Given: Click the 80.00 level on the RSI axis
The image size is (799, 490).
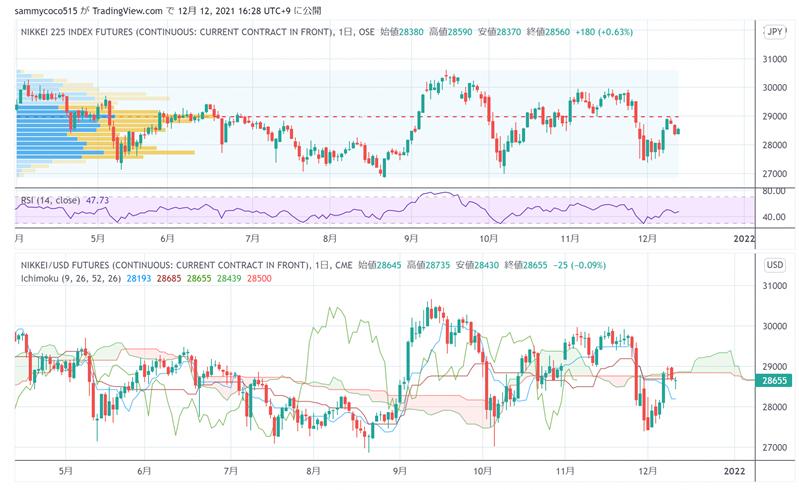Looking at the screenshot, I should [x=774, y=192].
